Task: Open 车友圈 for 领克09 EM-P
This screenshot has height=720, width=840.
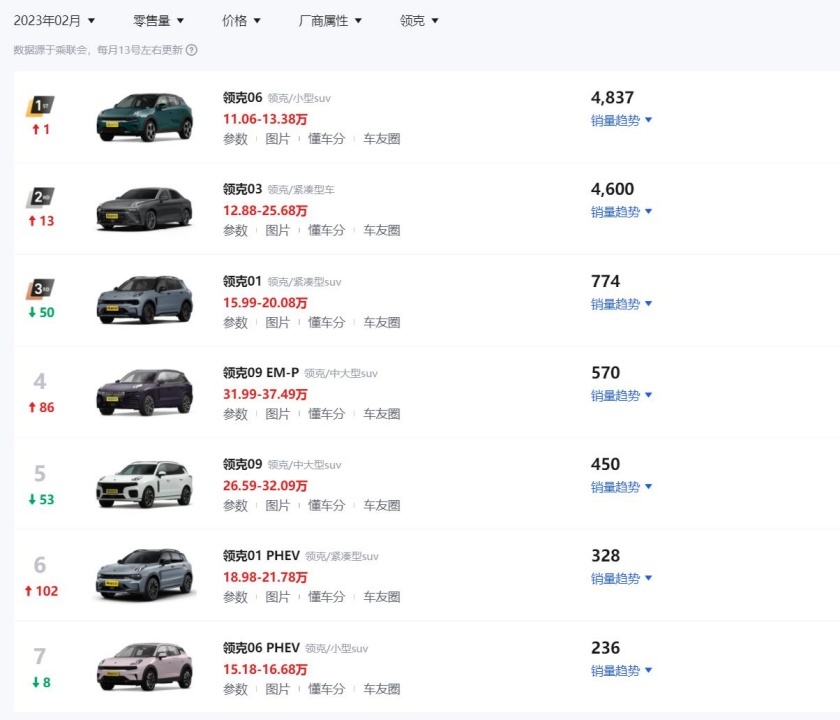Action: [x=382, y=414]
